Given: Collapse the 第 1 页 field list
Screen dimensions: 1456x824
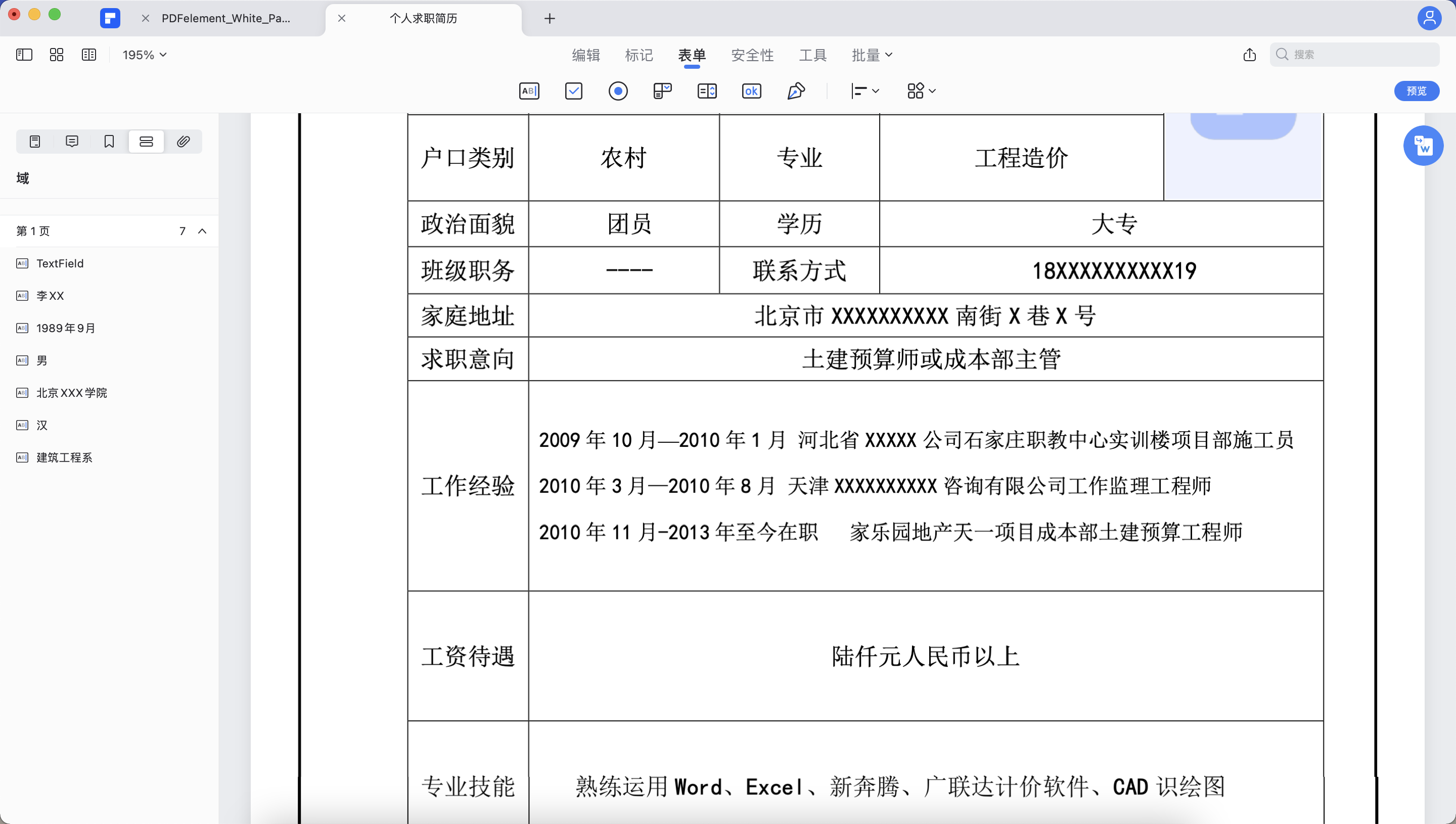Looking at the screenshot, I should point(203,231).
